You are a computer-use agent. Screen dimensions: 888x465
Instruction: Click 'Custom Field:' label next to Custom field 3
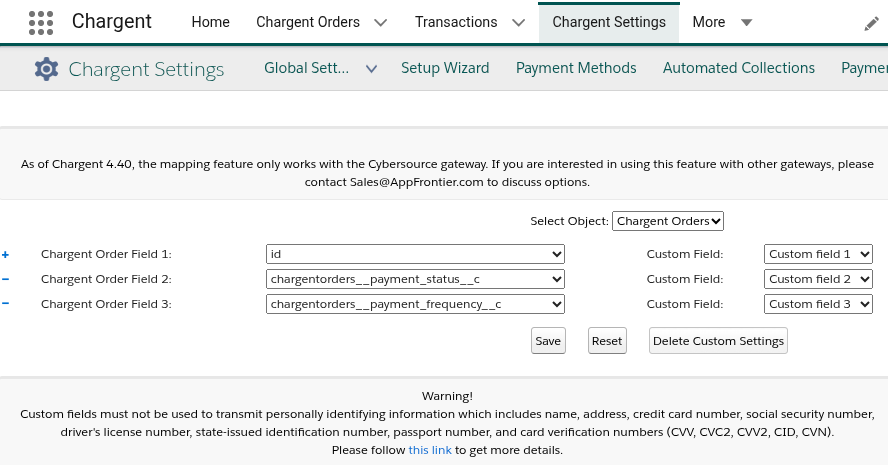coord(685,304)
